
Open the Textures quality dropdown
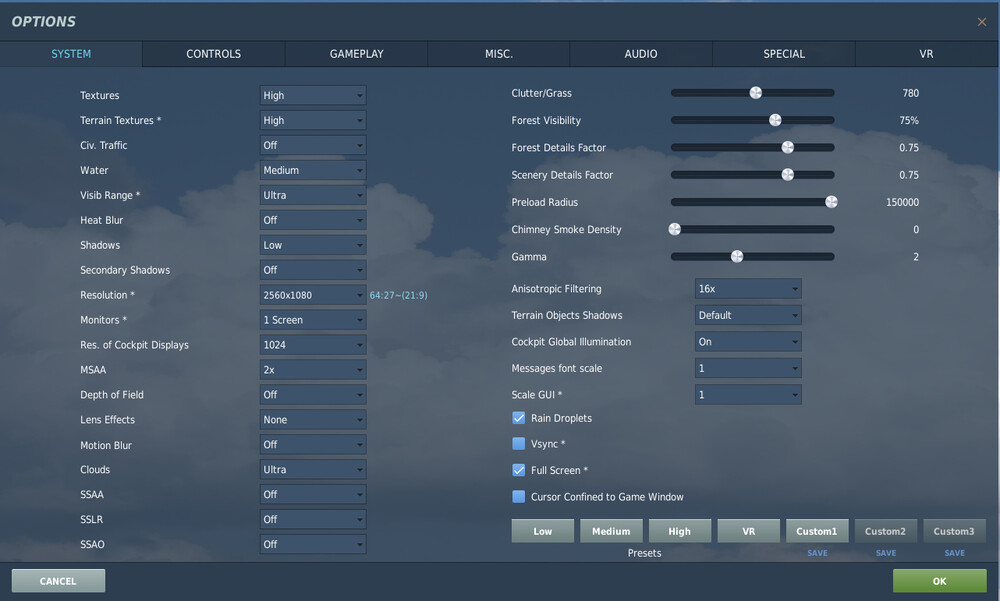[312, 95]
